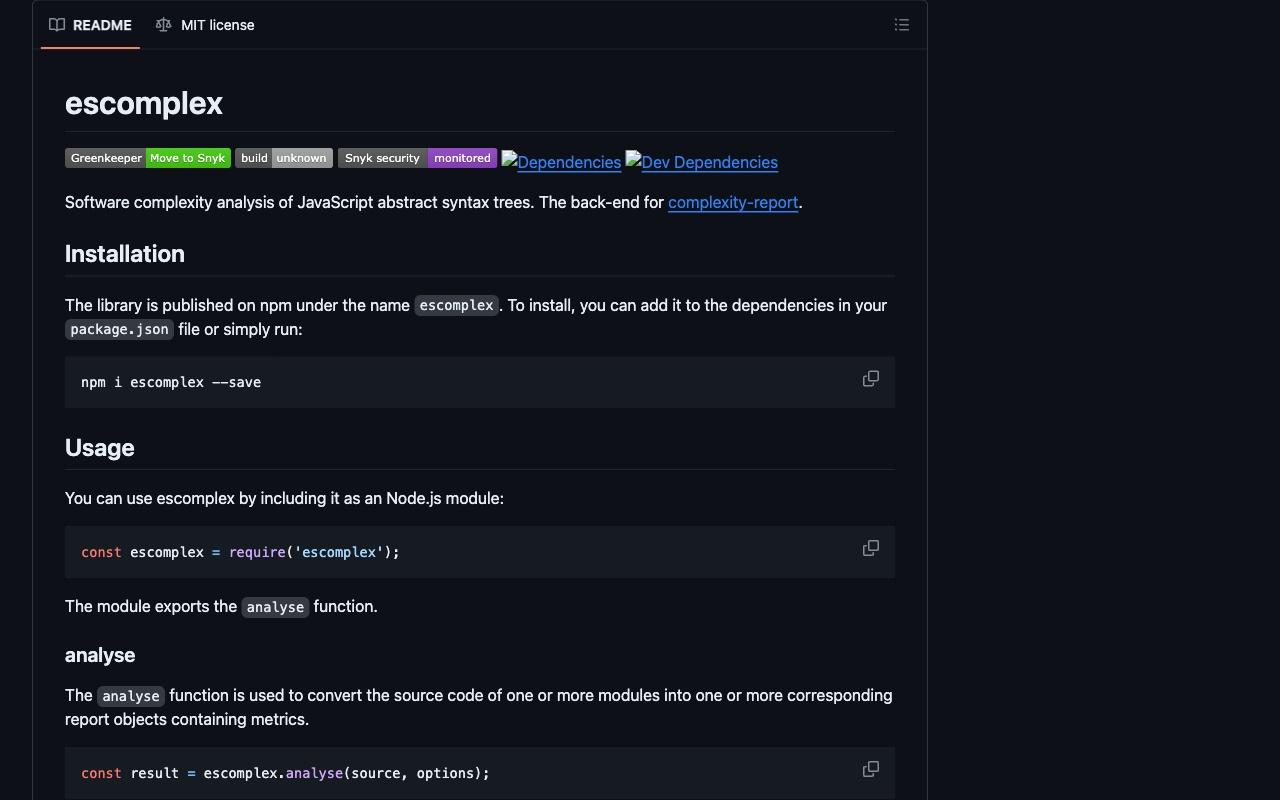The width and height of the screenshot is (1280, 800).
Task: Open the Dev Dependencies badge link
Action: point(702,162)
